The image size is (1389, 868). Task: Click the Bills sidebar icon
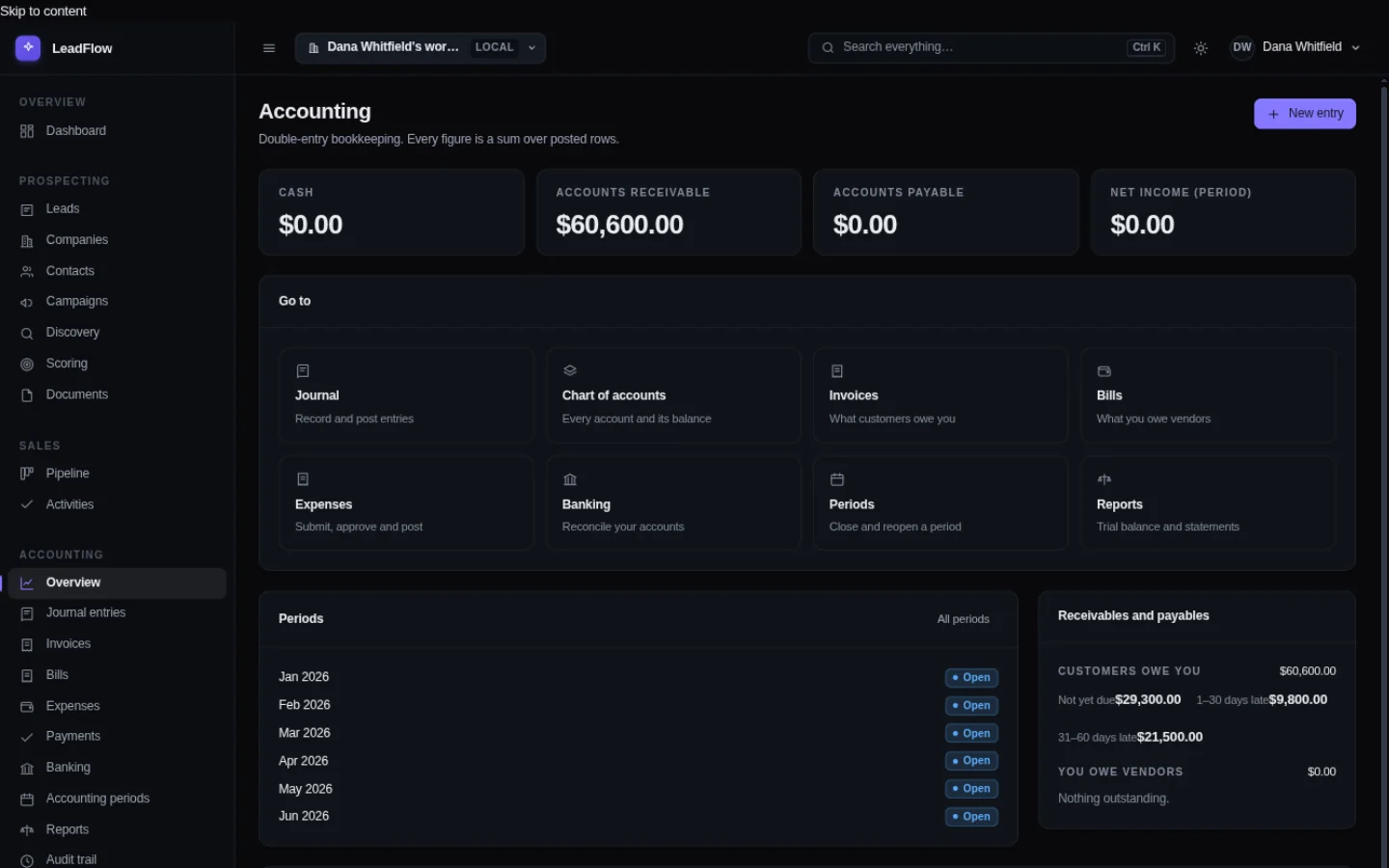(x=27, y=675)
